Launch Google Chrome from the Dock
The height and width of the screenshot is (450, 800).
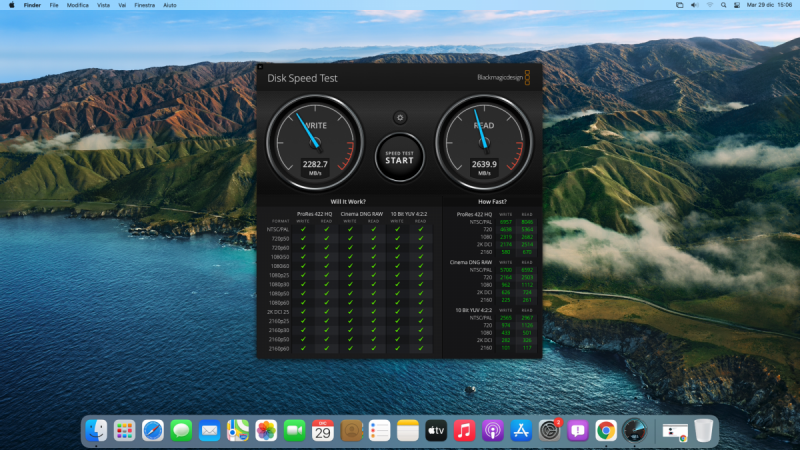tap(606, 431)
